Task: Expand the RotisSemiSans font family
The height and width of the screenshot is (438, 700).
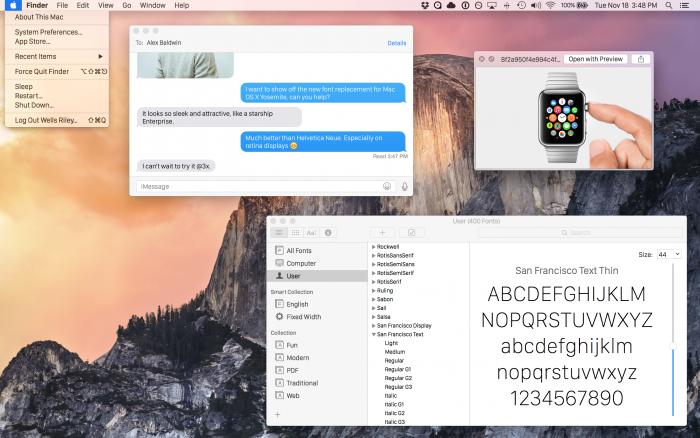Action: pyautogui.click(x=374, y=264)
